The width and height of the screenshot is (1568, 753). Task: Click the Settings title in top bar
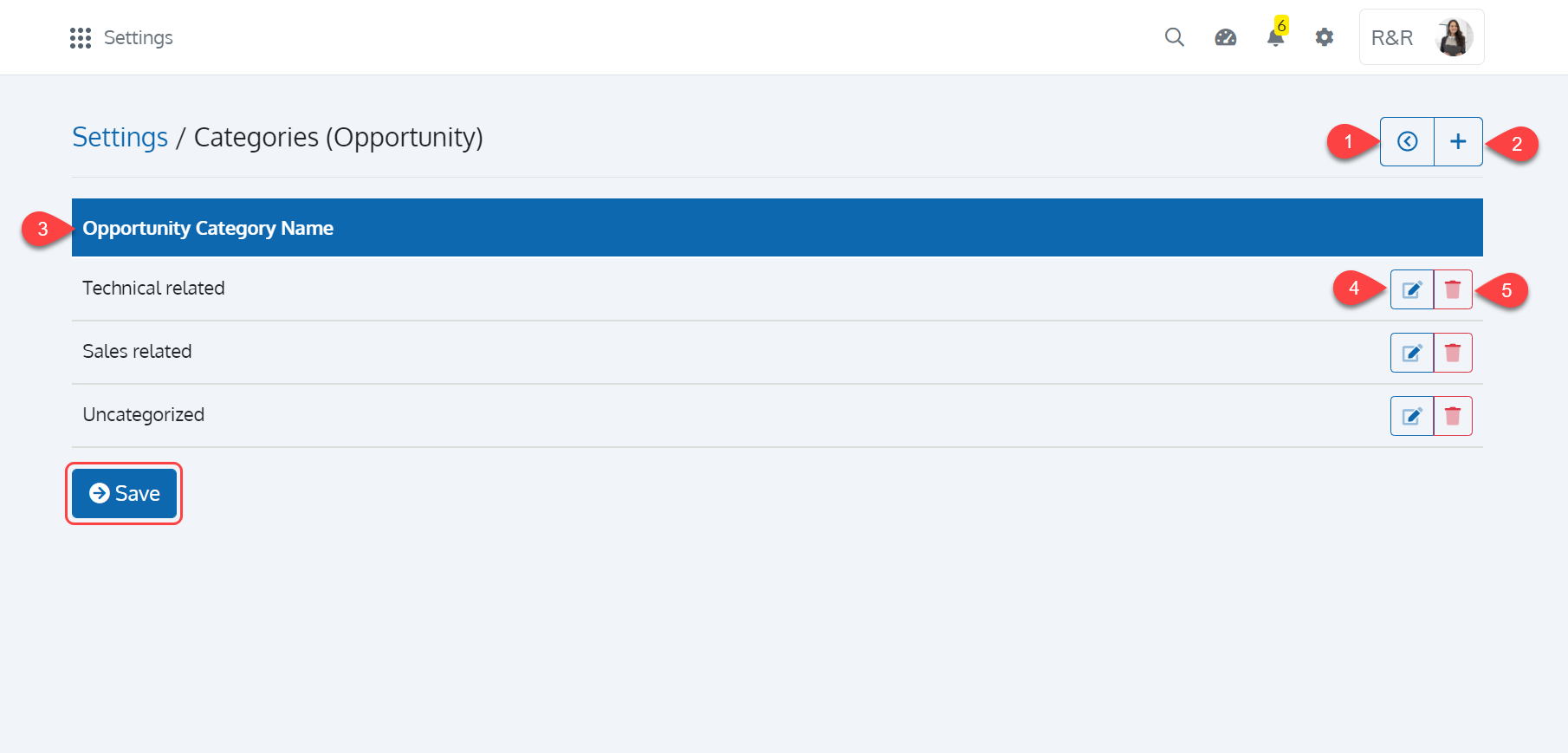coord(138,38)
